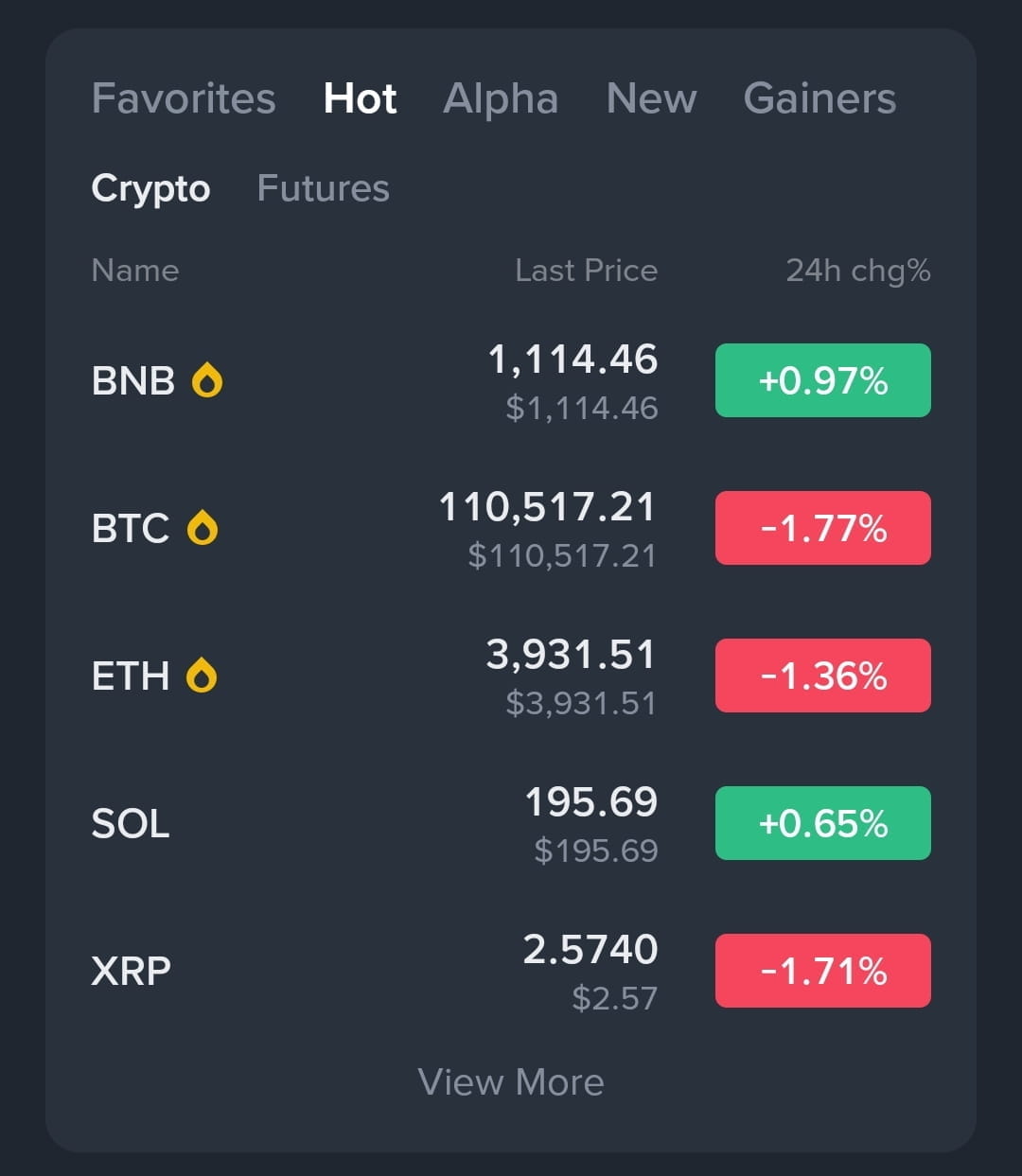The image size is (1022, 1176).
Task: Tap the SOL +0.65% change badge
Action: [823, 823]
